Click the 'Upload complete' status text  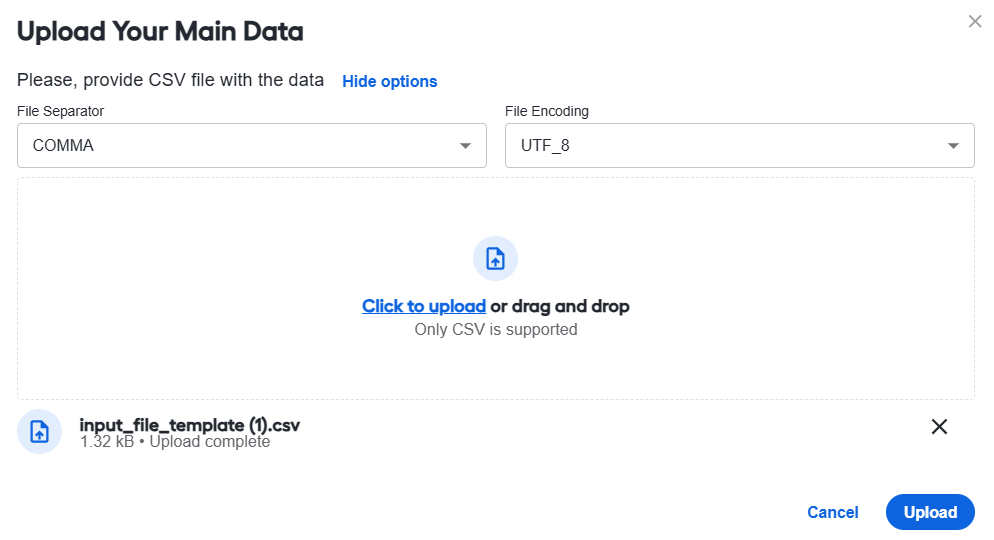(210, 442)
